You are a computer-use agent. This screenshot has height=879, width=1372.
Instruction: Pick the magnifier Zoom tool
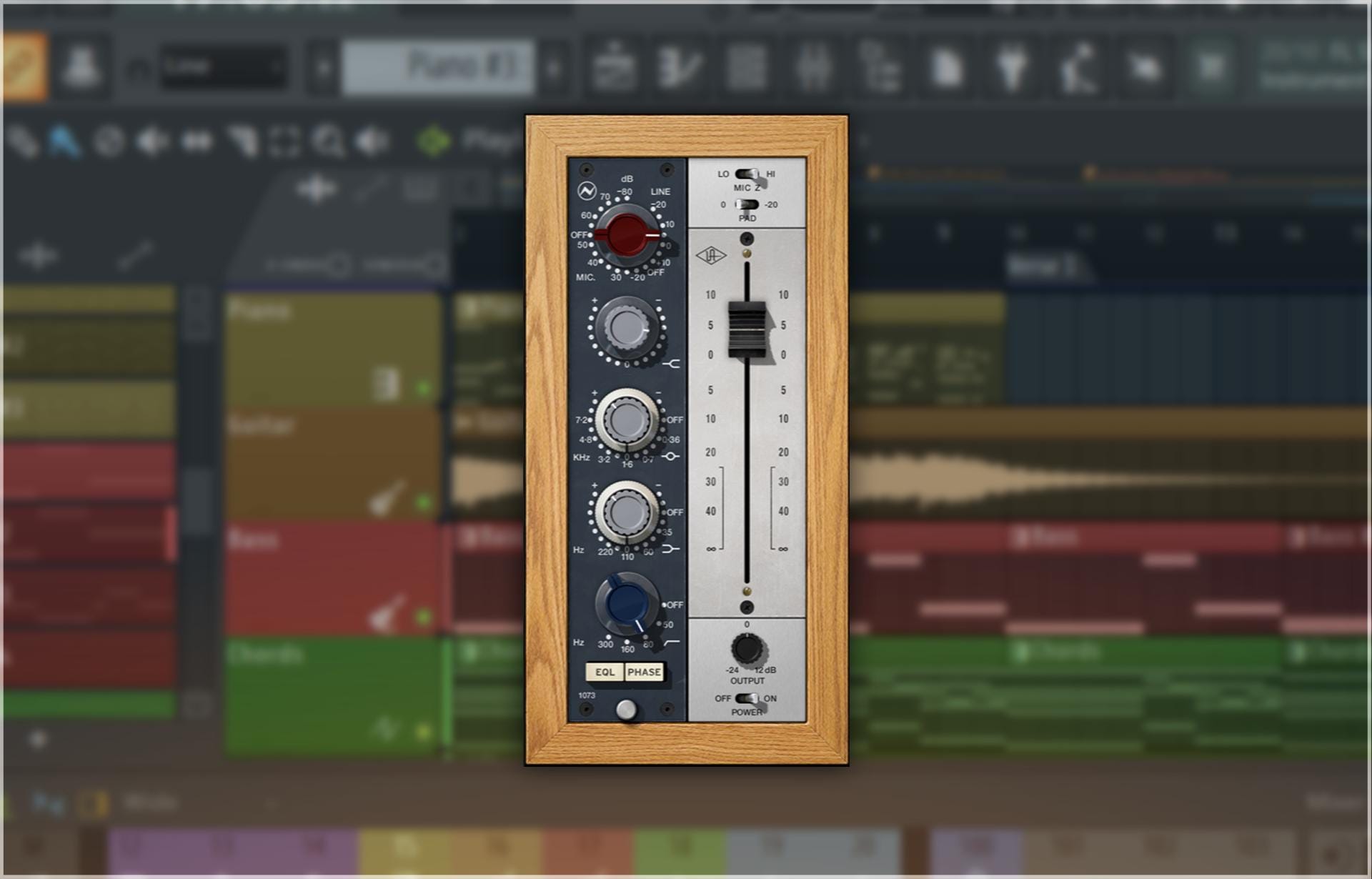click(329, 141)
